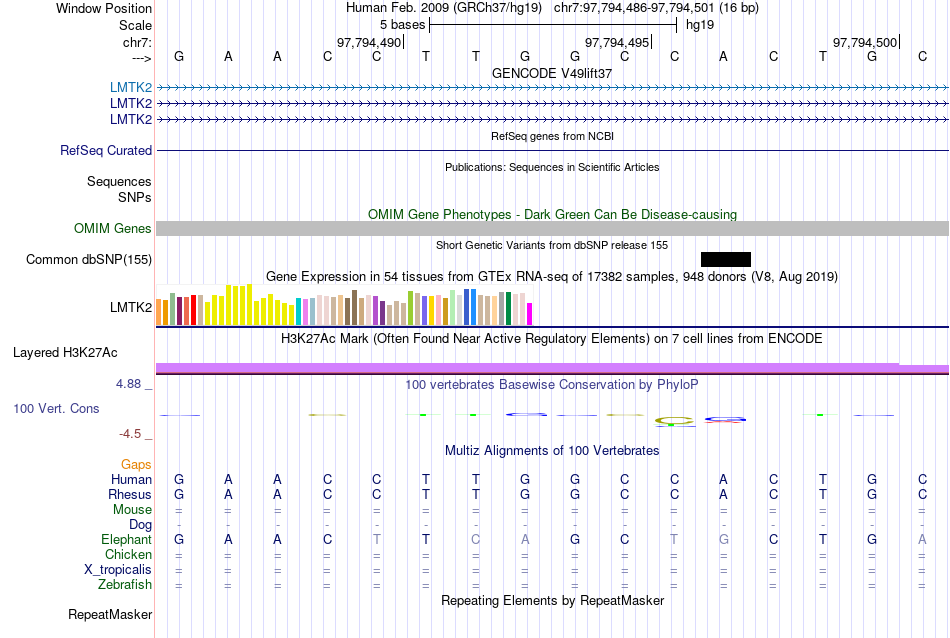
Task: Select the X_tropicalis alignment row label
Action: [118, 570]
